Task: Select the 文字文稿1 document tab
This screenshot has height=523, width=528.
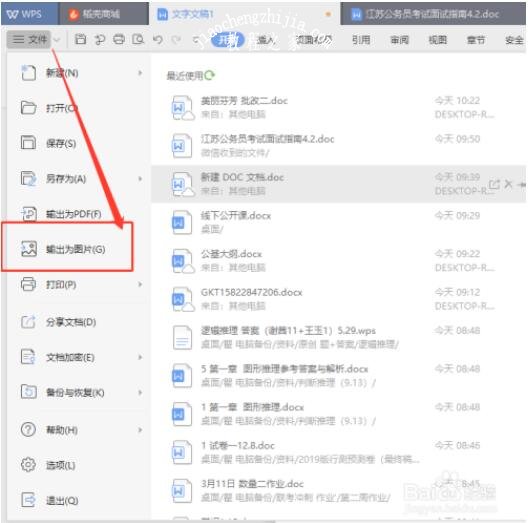Action: point(244,14)
